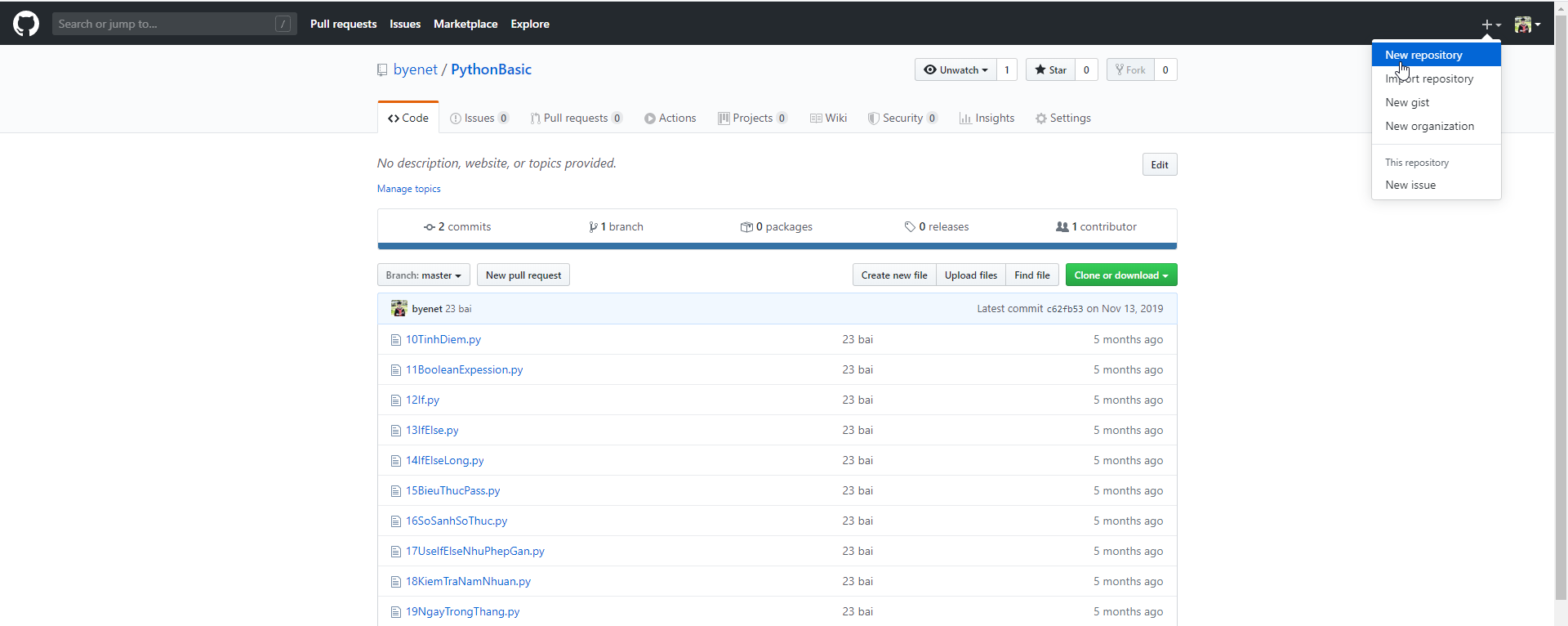Screen dimensions: 1568x626
Task: Click the file icon for 16SoSanhSoThuc.py
Action: [x=396, y=521]
